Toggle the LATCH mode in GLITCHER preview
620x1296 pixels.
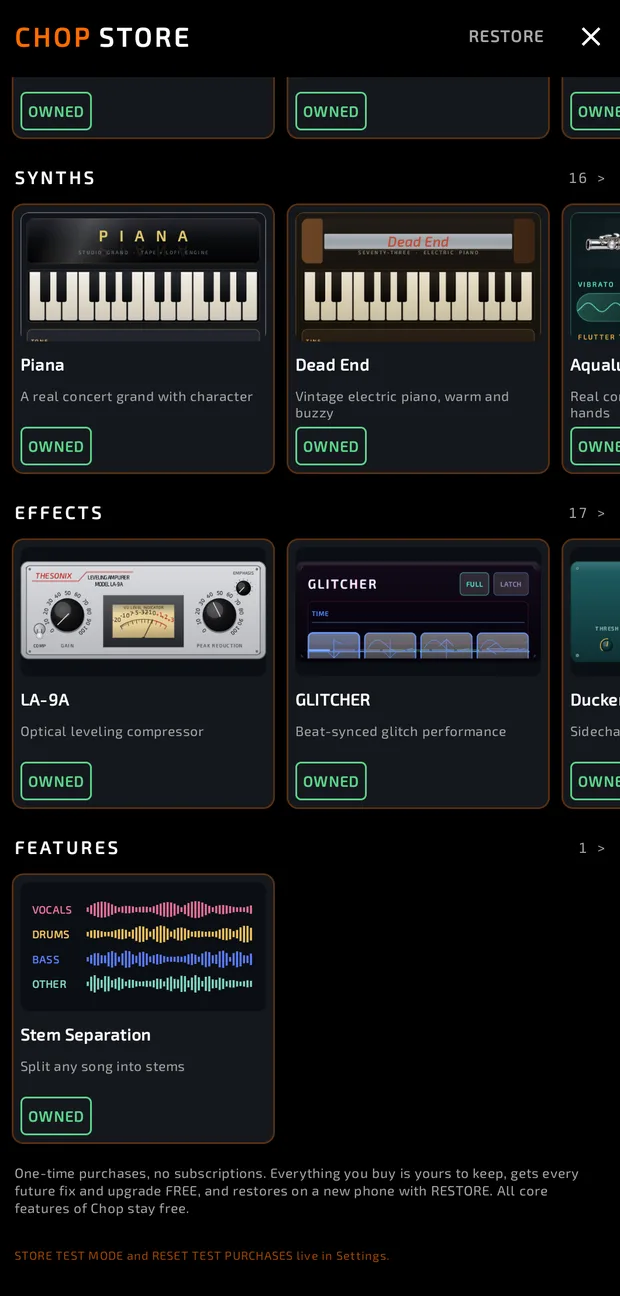click(511, 584)
